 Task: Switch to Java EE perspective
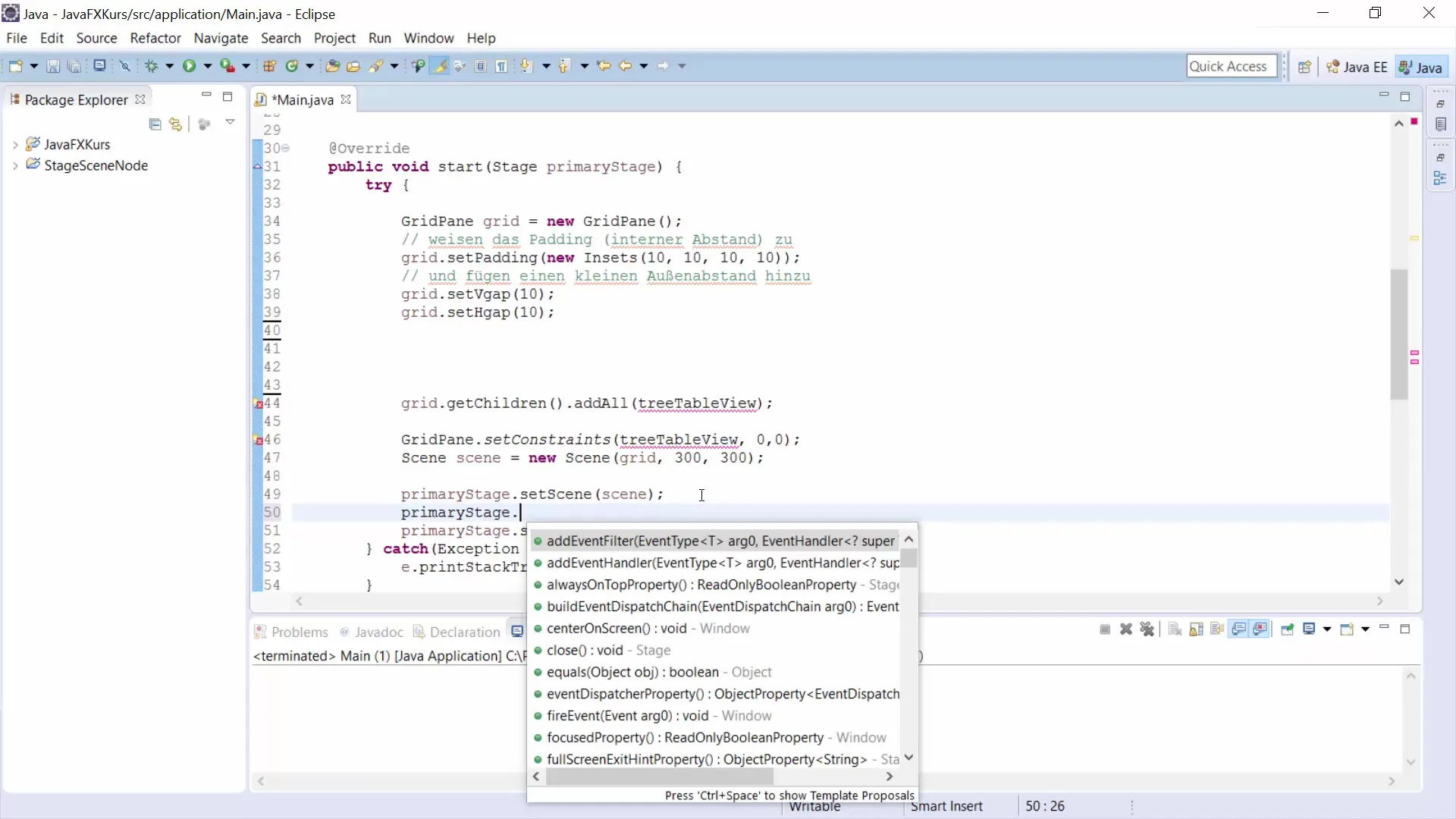click(x=1357, y=67)
